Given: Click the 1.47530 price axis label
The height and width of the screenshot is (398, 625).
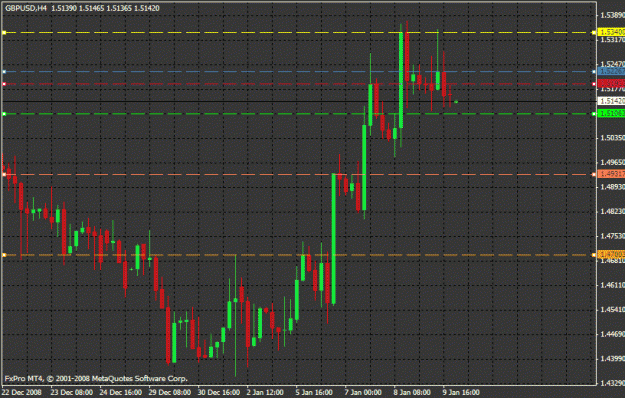Looking at the screenshot, I should tap(612, 236).
